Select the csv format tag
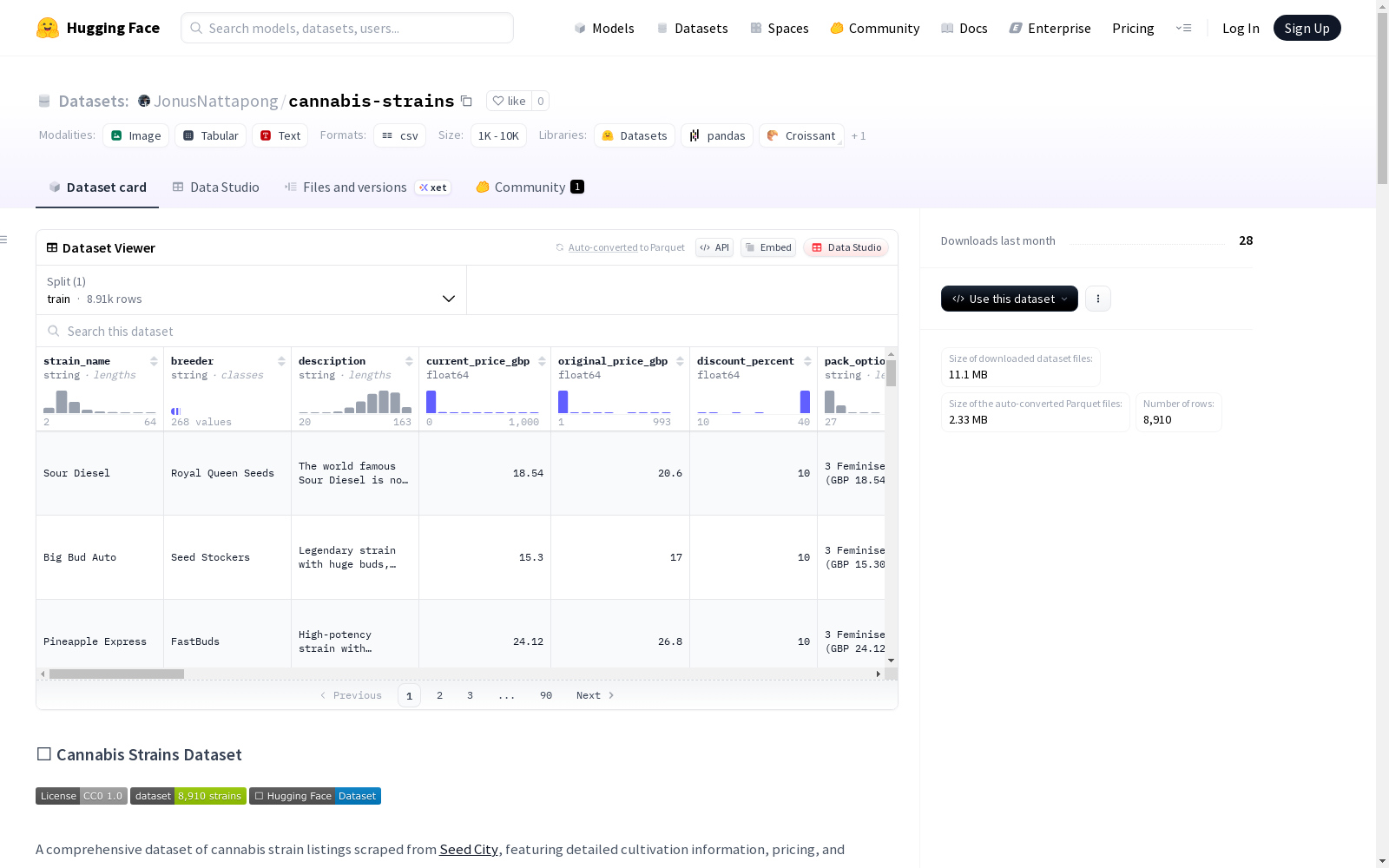 [400, 135]
